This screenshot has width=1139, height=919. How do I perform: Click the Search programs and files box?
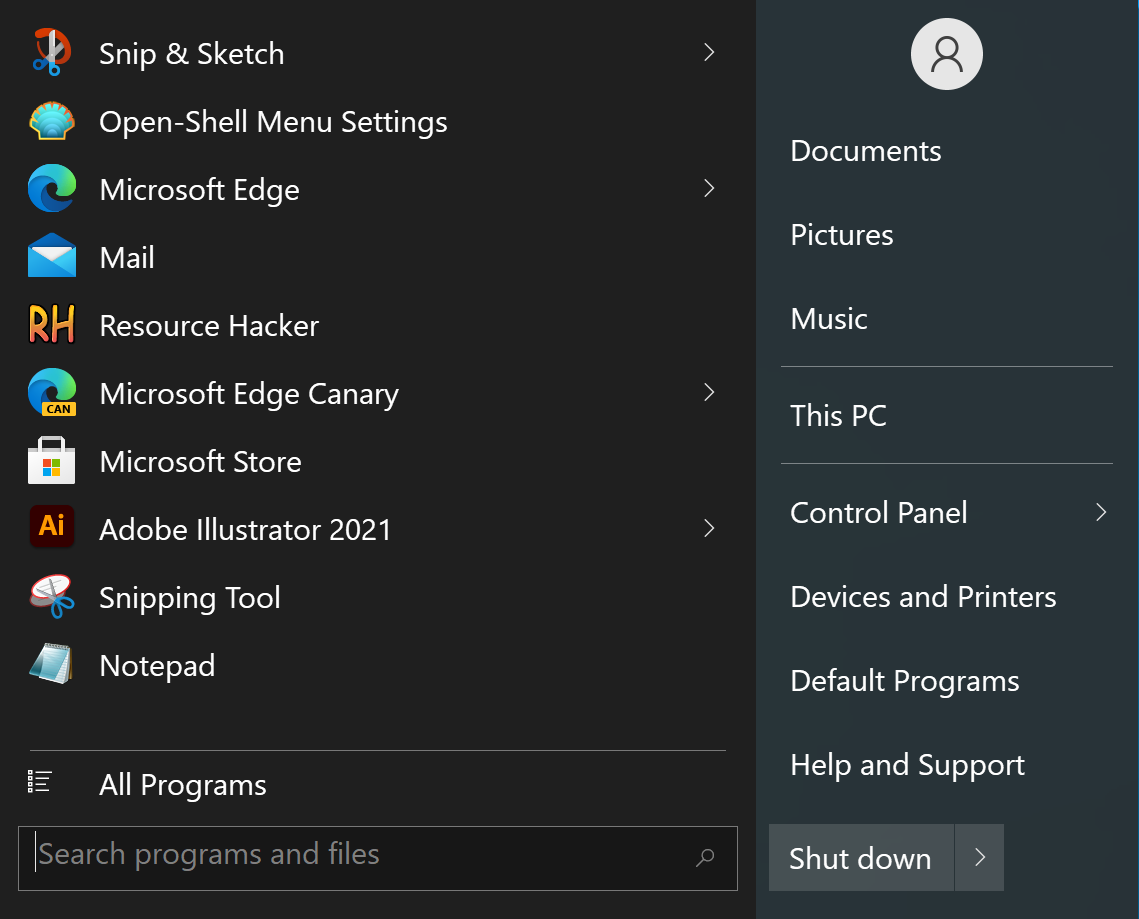click(378, 858)
